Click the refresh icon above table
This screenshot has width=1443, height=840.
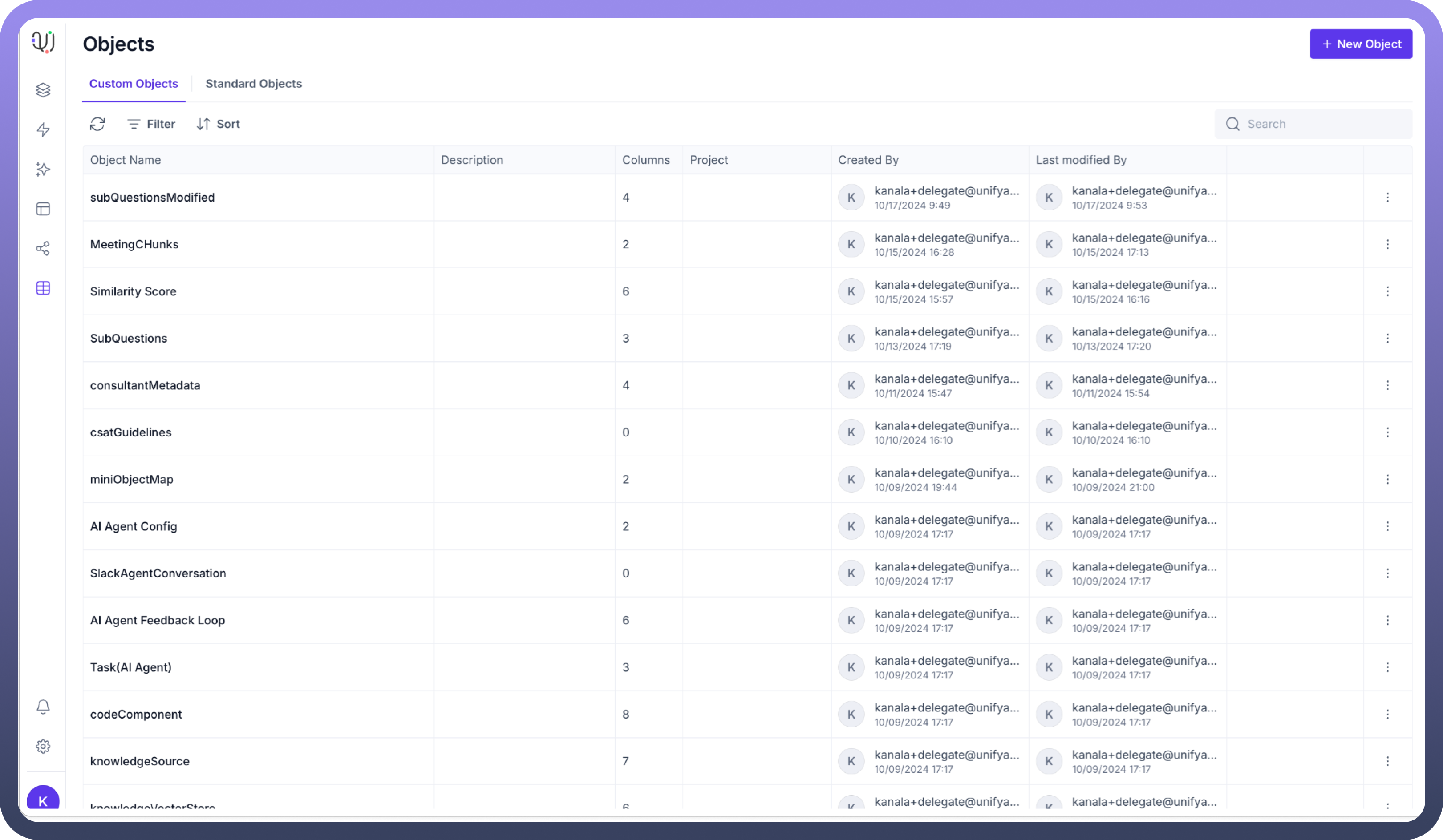pyautogui.click(x=97, y=124)
